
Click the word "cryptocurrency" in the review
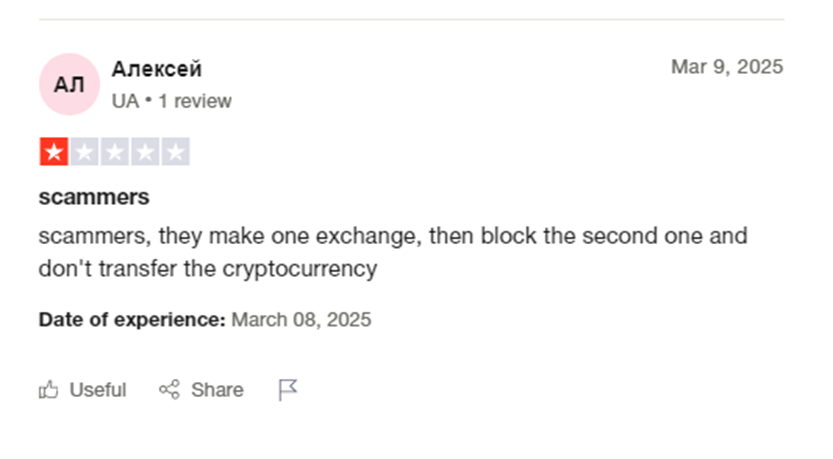300,269
